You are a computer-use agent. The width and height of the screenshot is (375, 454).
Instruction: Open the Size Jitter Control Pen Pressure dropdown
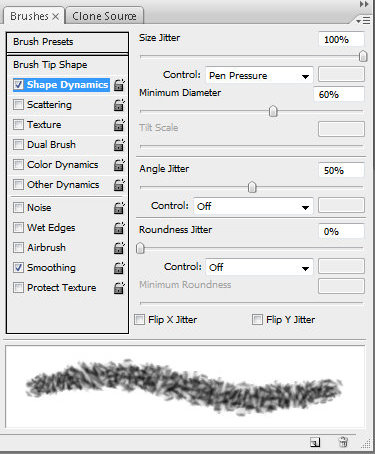pyautogui.click(x=259, y=75)
